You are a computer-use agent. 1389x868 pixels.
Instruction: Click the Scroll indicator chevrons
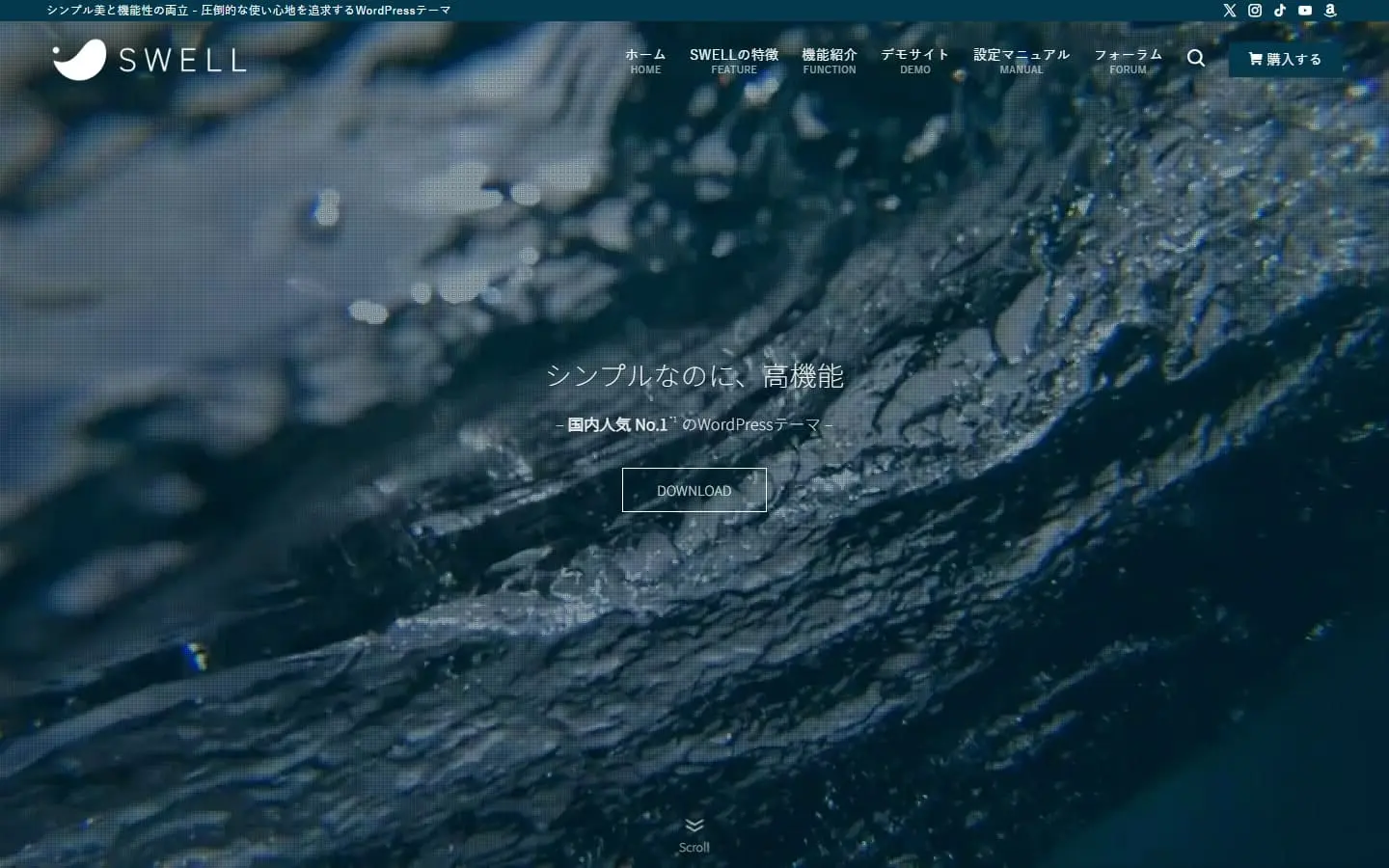tap(694, 825)
